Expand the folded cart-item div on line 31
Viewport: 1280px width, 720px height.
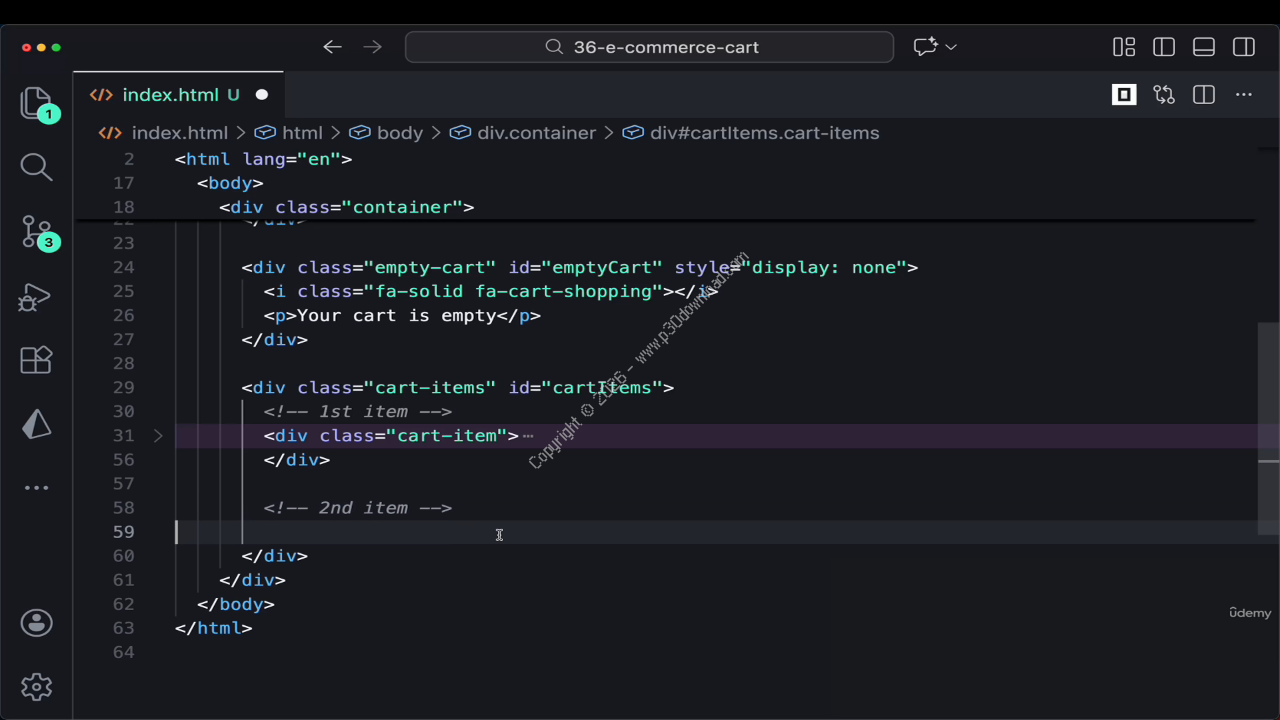158,436
